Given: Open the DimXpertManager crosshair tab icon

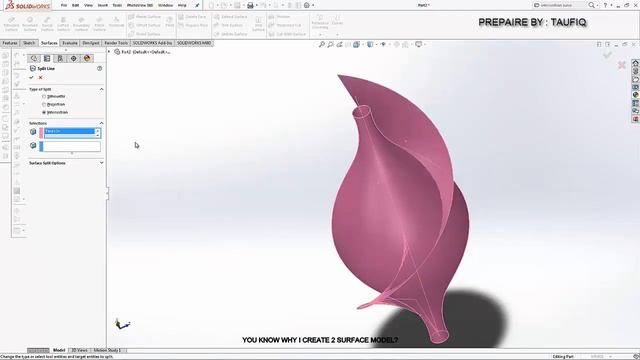Looking at the screenshot, I should tap(73, 58).
